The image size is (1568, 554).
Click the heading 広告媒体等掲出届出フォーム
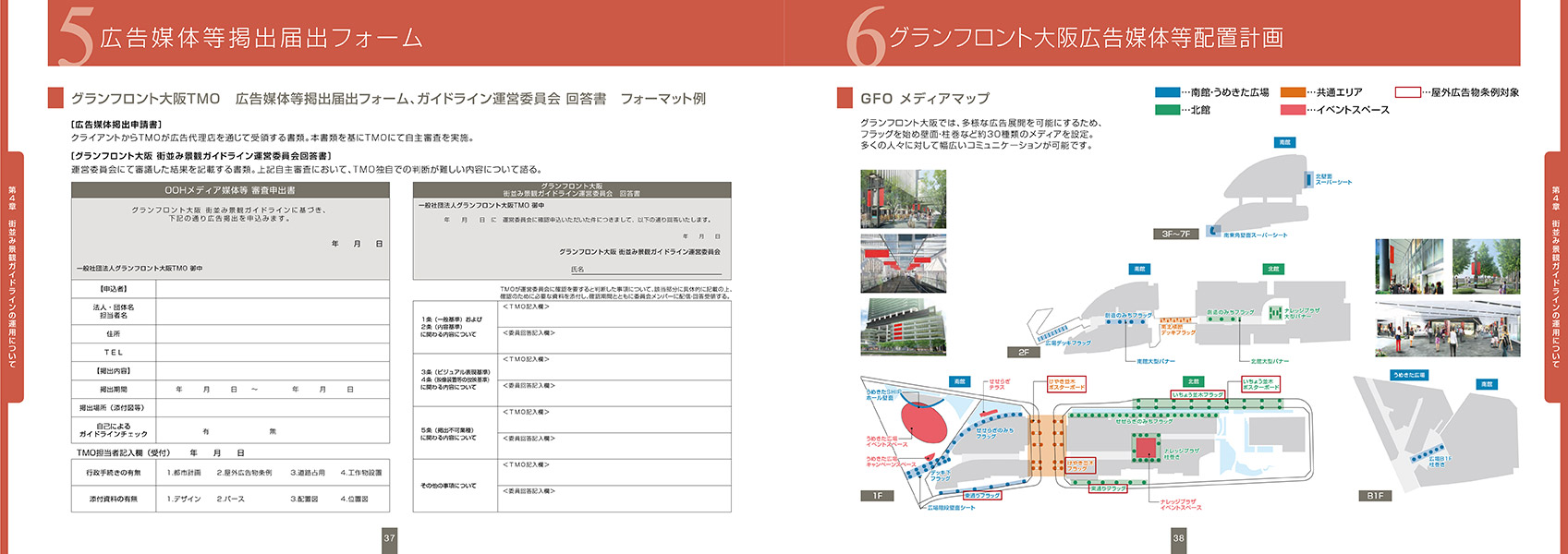[x=261, y=38]
